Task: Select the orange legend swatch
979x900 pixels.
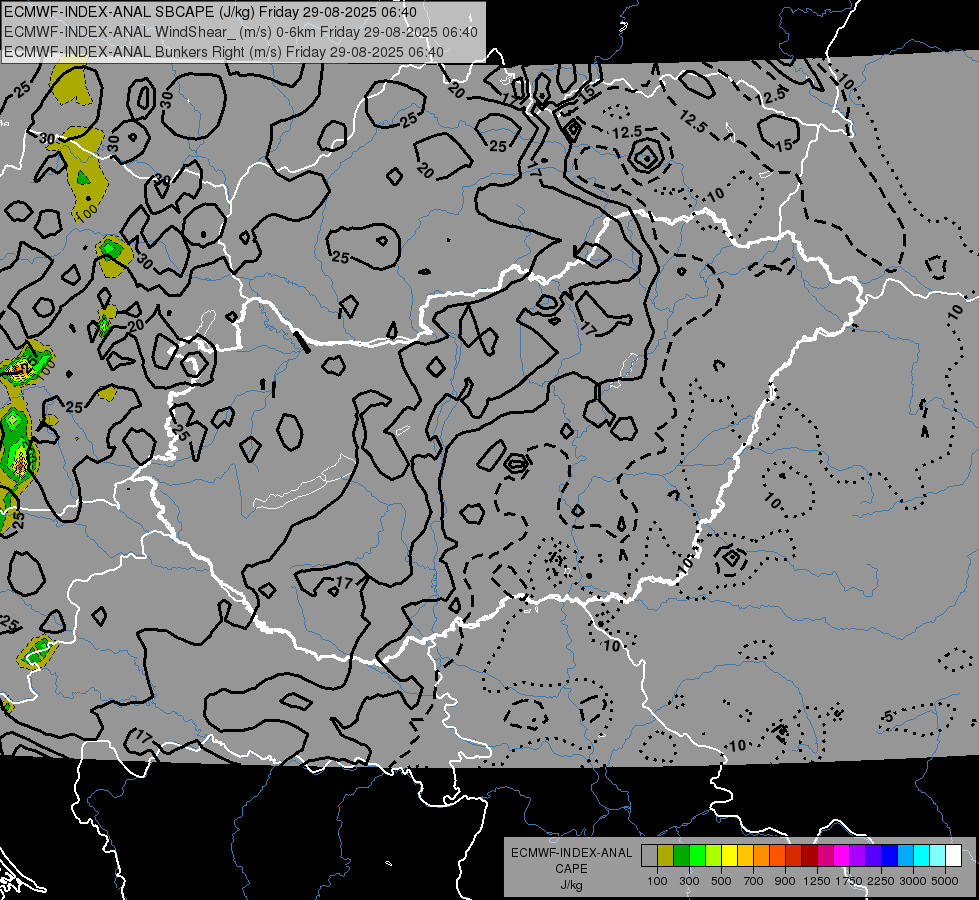Action: point(761,856)
